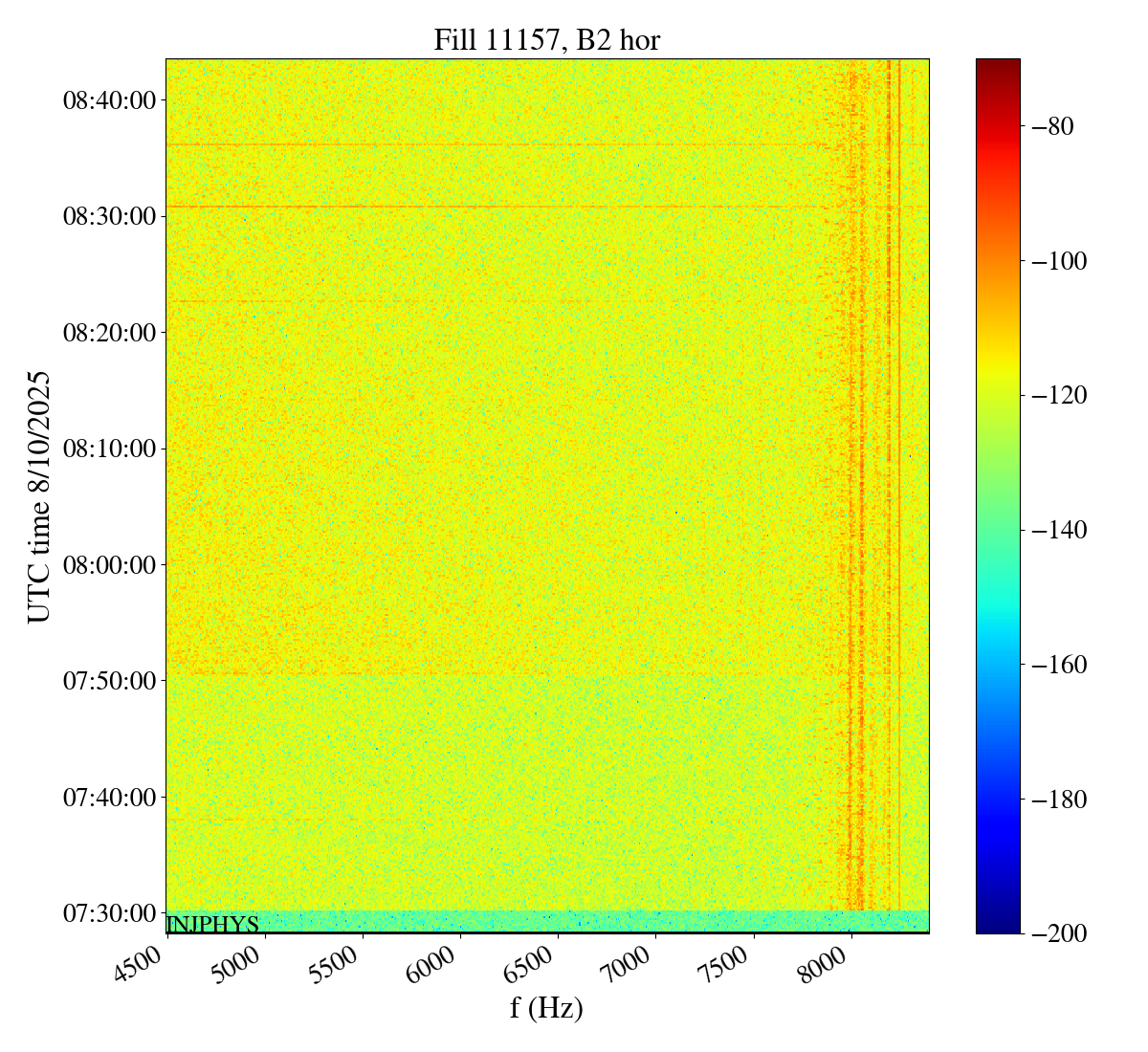
Task: Select the 08:00:00 time tick label
Action: point(109,564)
